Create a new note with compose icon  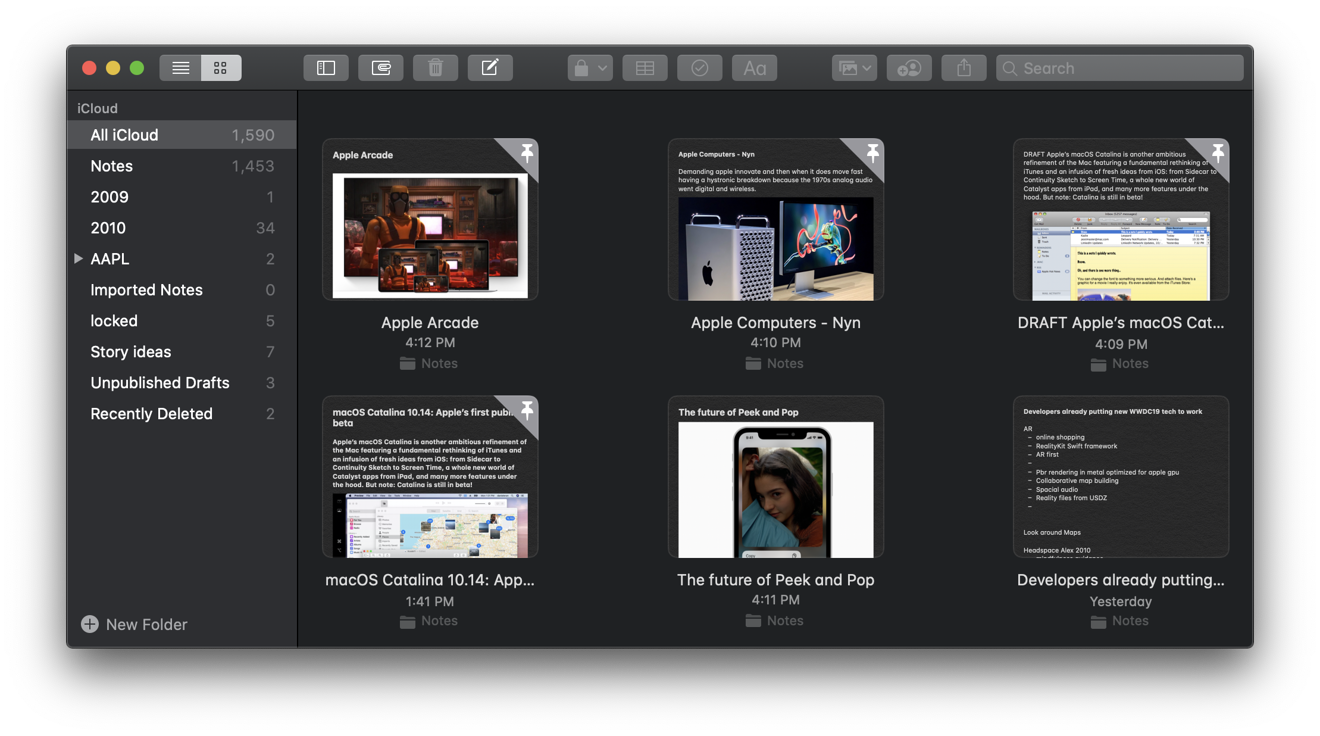click(490, 68)
